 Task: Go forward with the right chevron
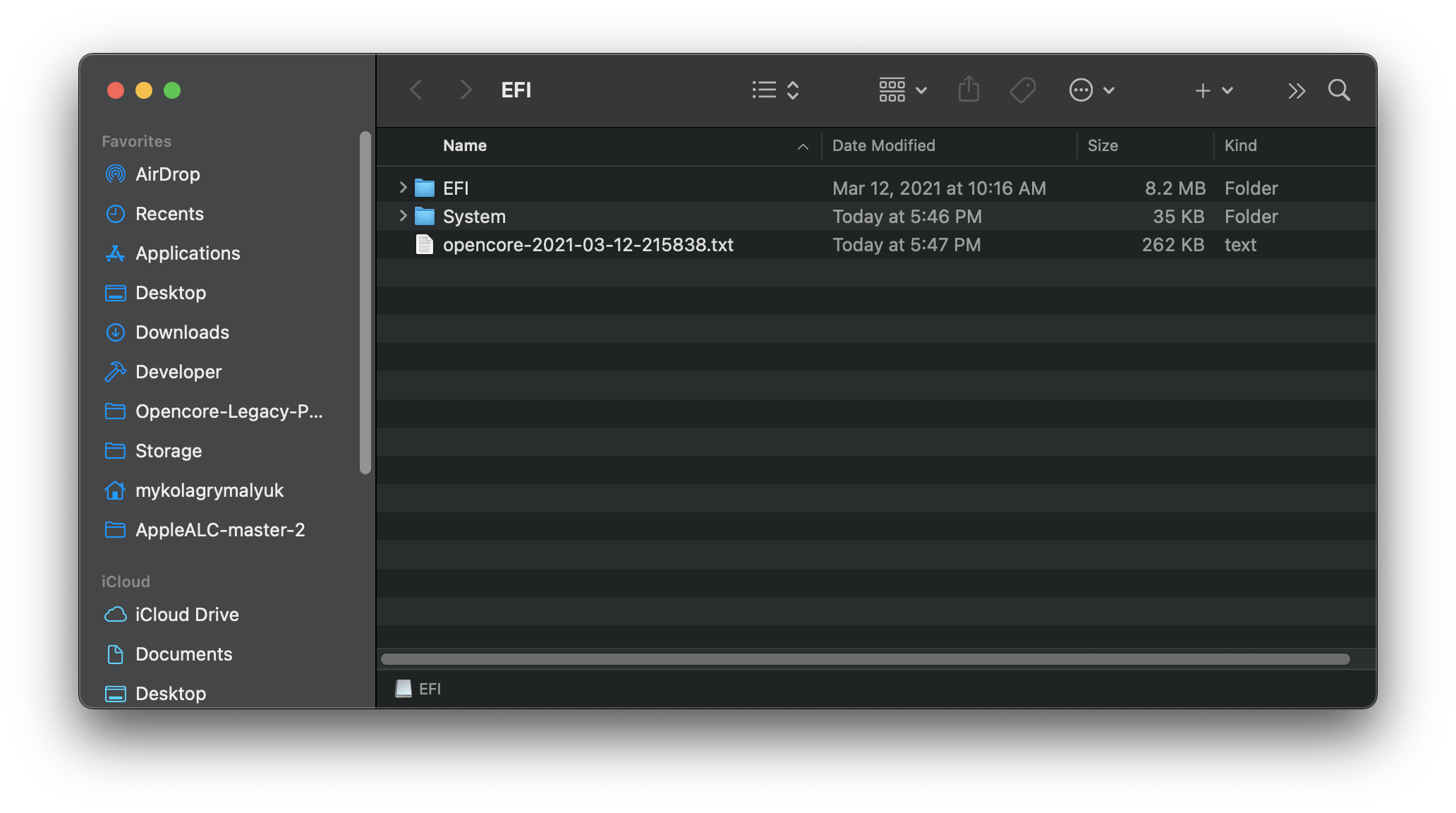tap(465, 90)
